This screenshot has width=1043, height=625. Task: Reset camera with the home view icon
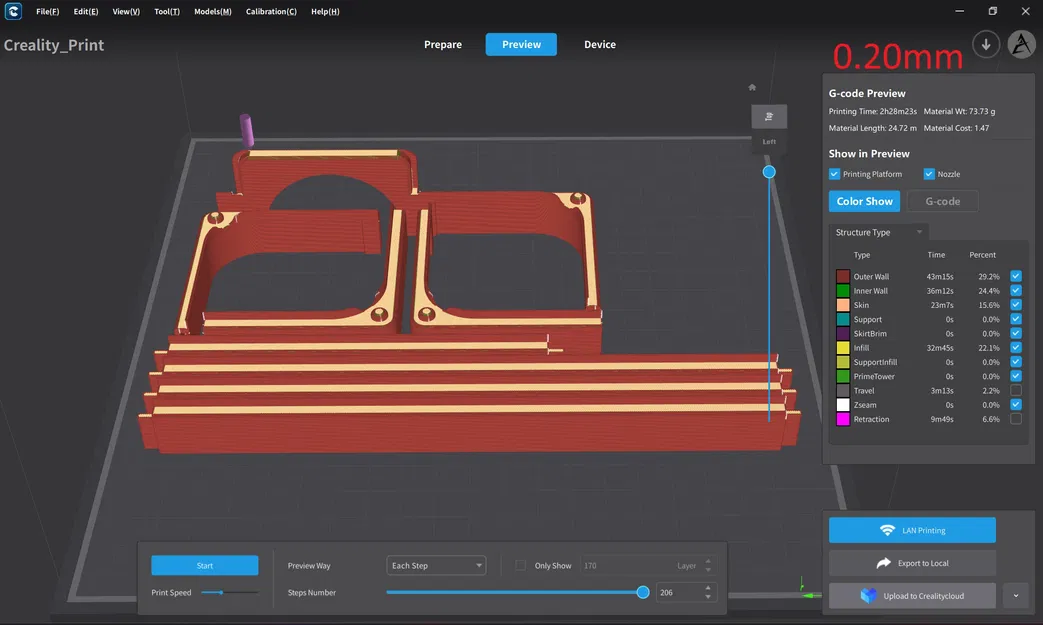pos(752,87)
